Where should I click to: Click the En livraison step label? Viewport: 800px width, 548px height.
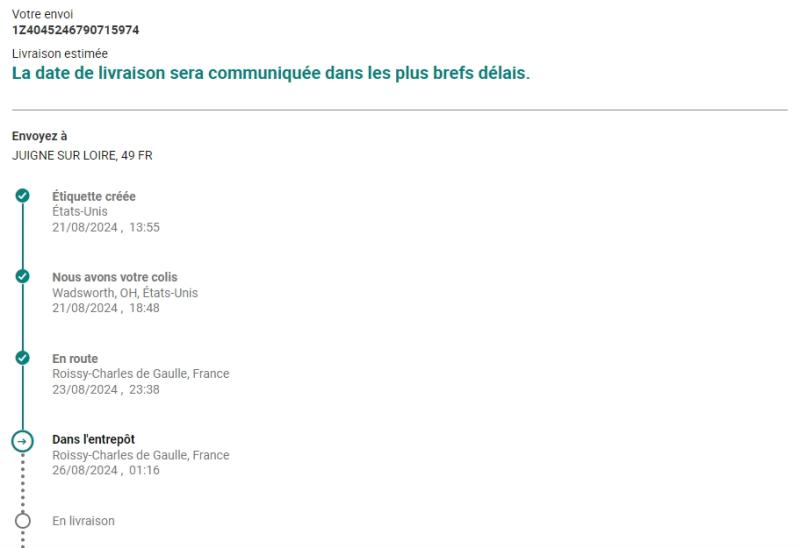[x=84, y=521]
